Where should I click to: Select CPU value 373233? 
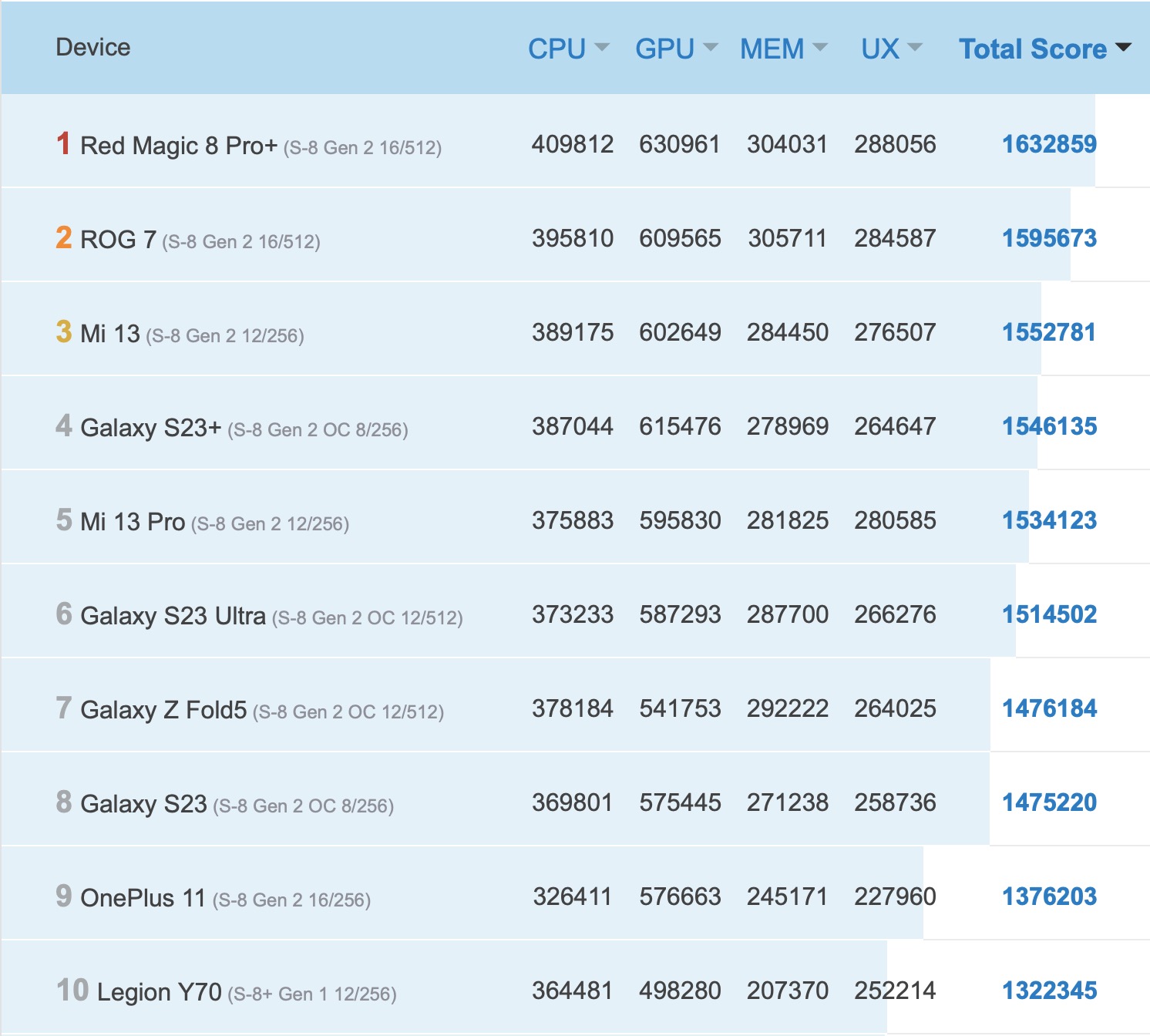pos(573,614)
